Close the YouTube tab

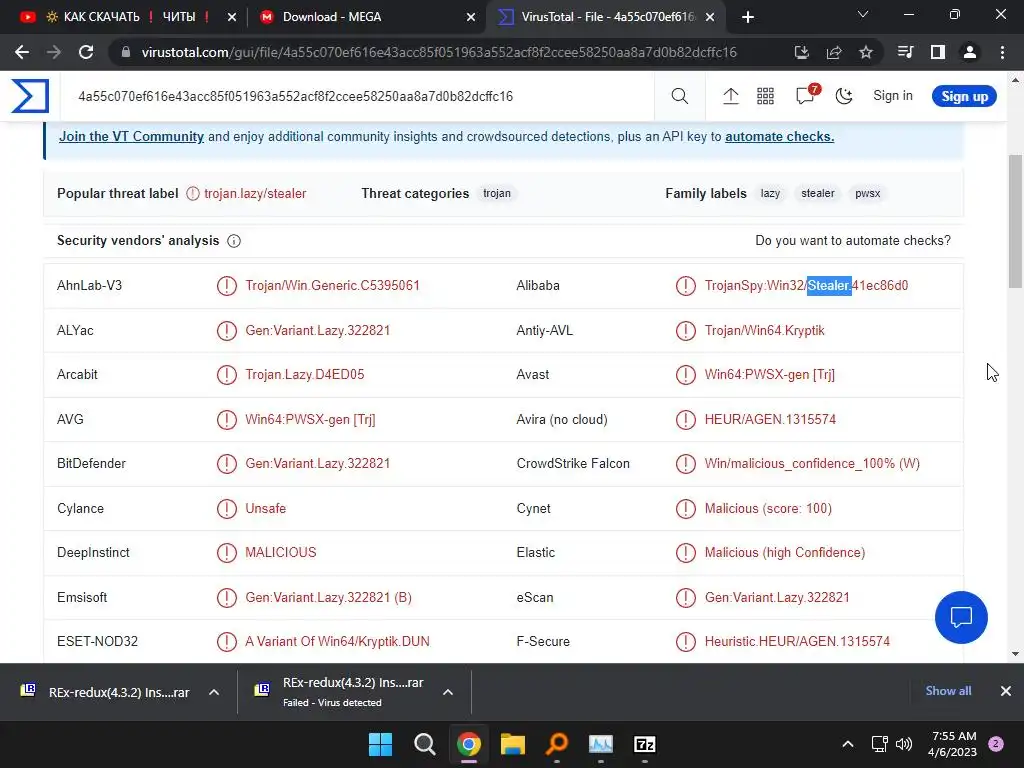coord(232,17)
